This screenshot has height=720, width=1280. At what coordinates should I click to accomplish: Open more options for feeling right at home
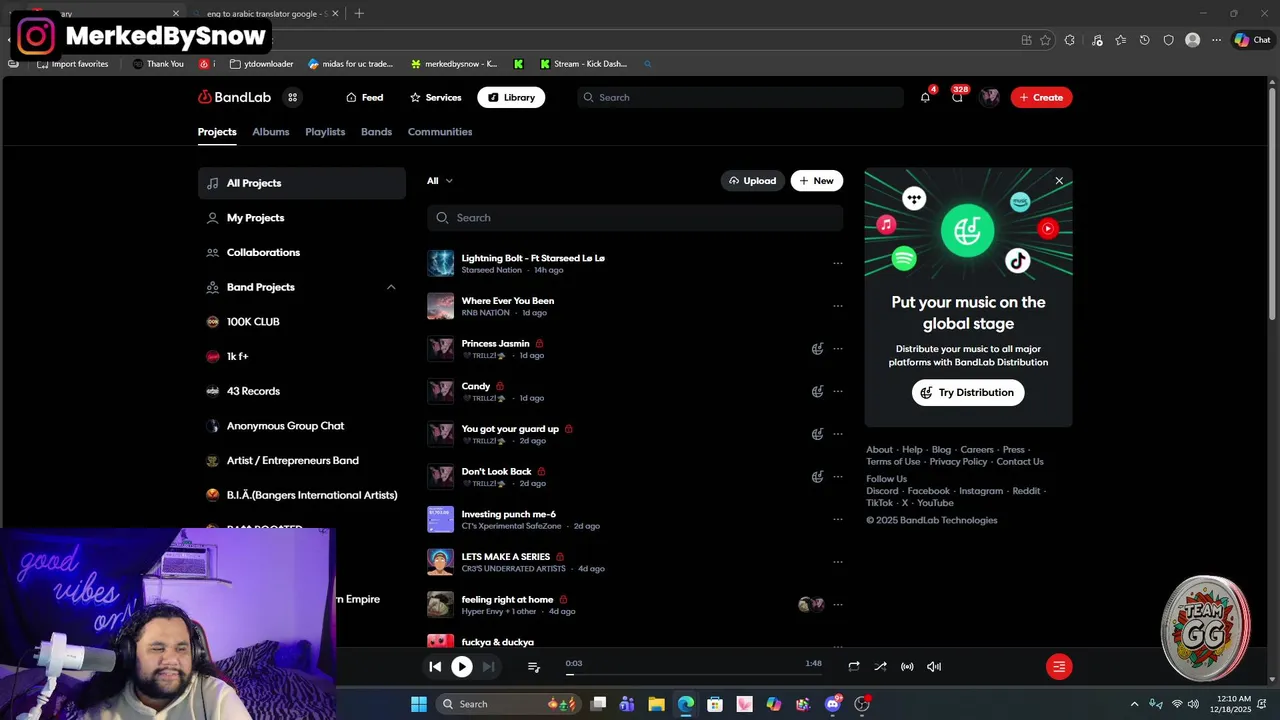point(838,604)
